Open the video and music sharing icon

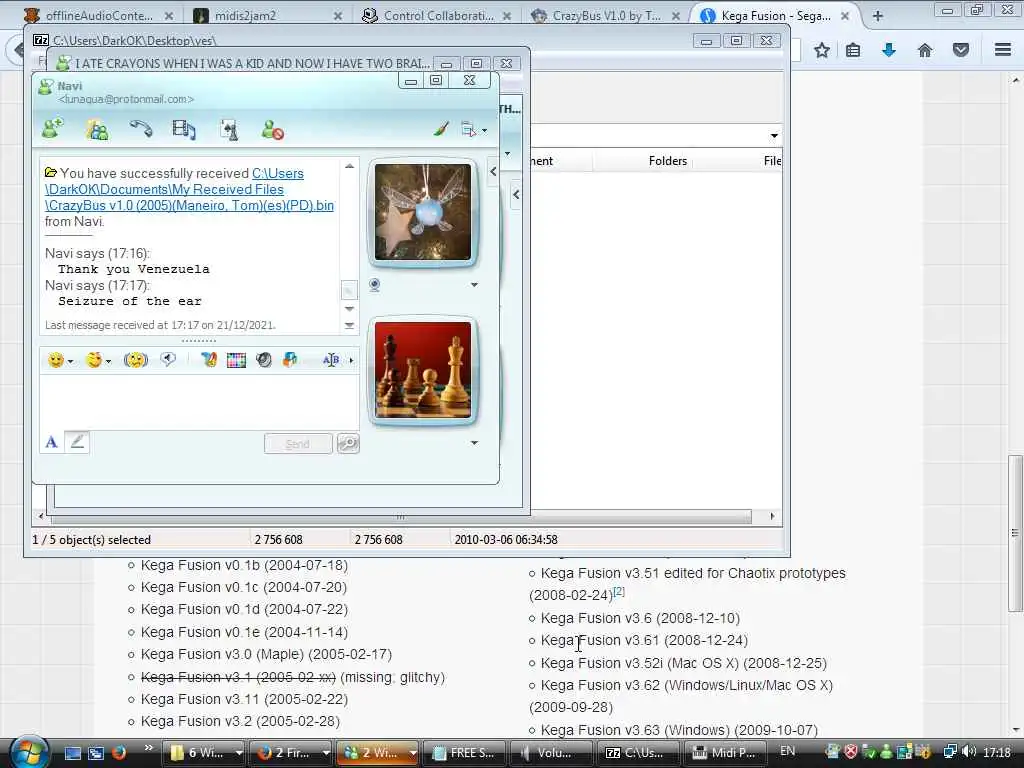tap(184, 129)
